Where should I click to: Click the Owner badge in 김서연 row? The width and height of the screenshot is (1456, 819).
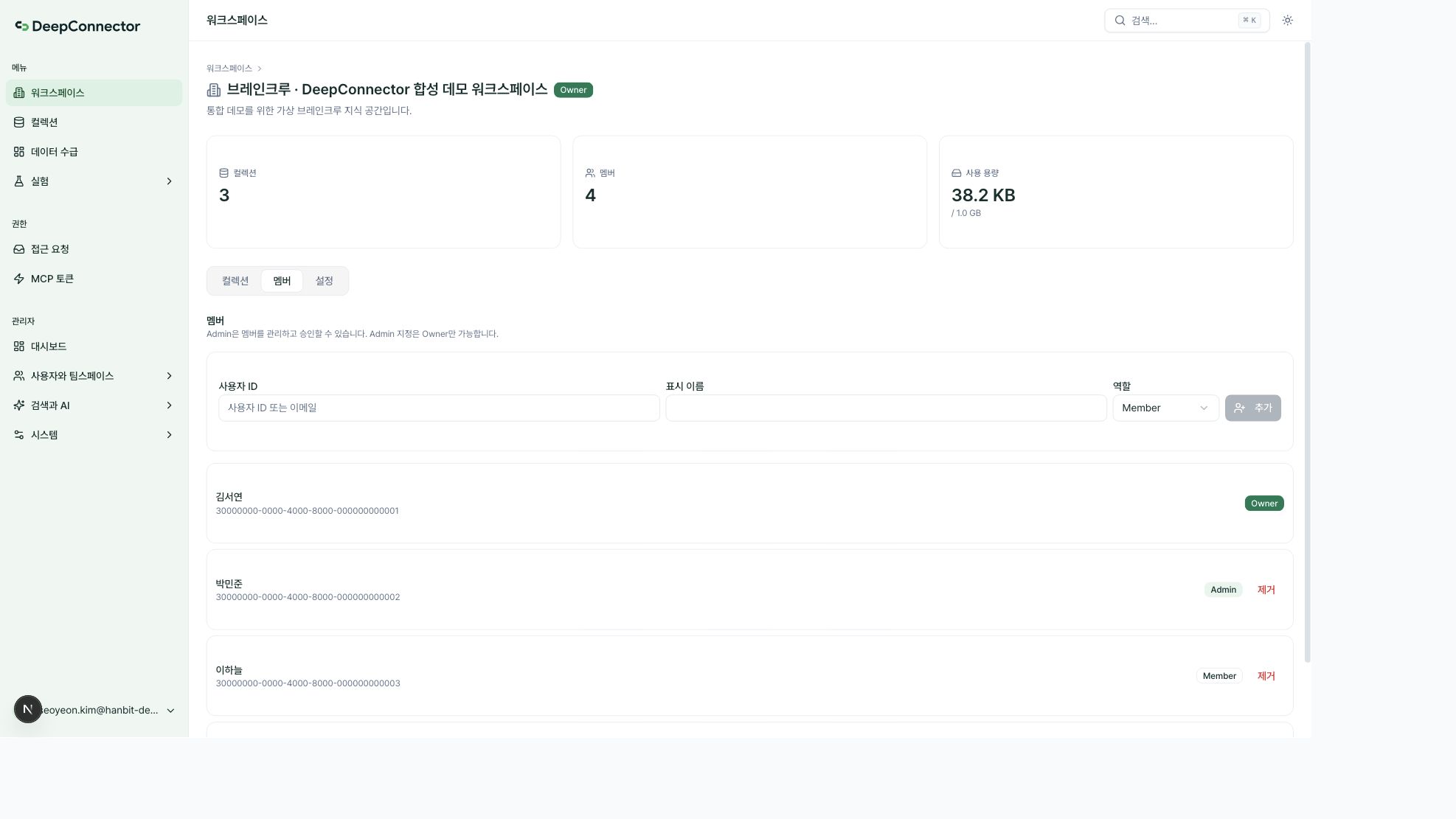click(x=1264, y=503)
